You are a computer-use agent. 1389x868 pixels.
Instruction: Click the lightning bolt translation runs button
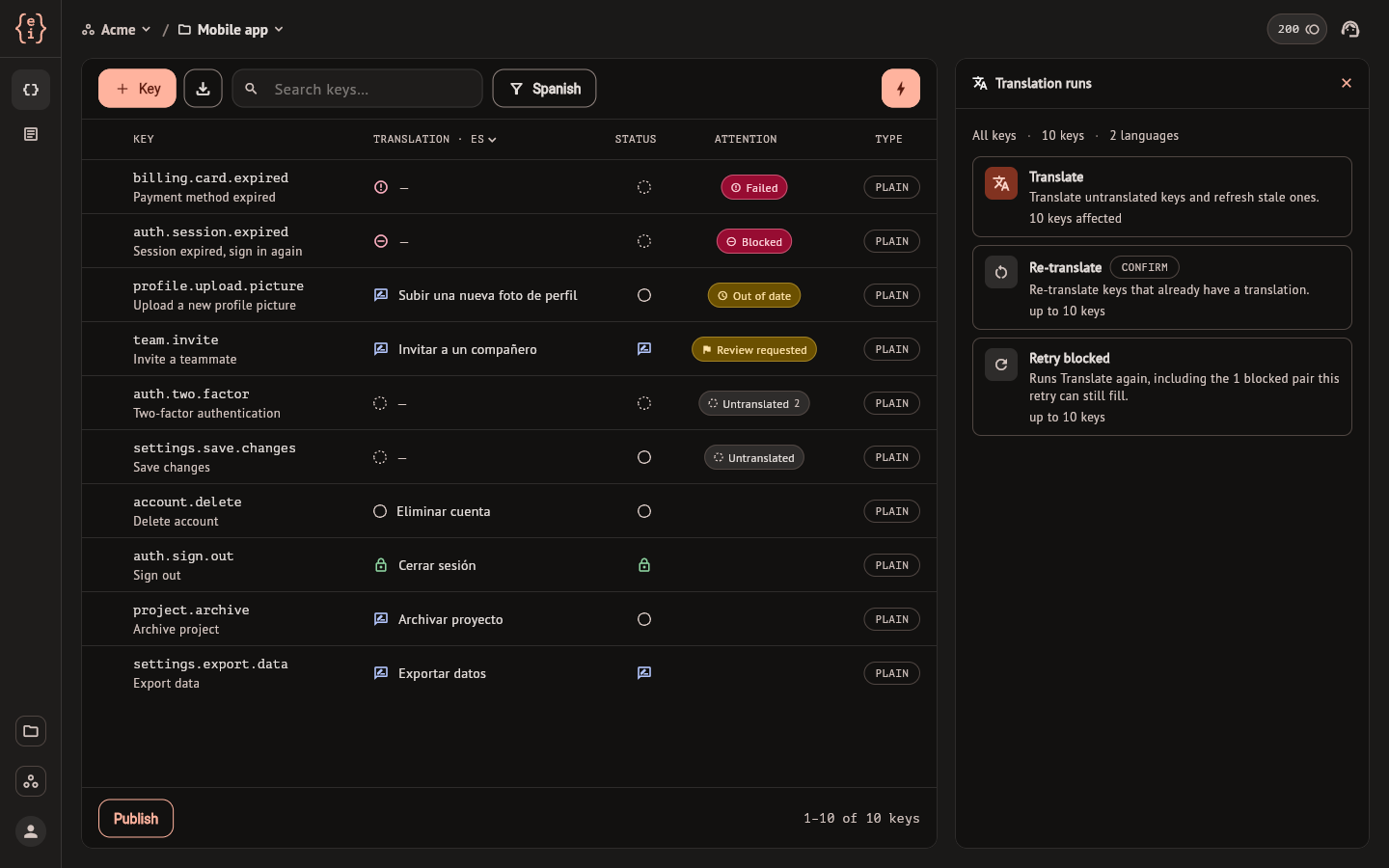(901, 89)
